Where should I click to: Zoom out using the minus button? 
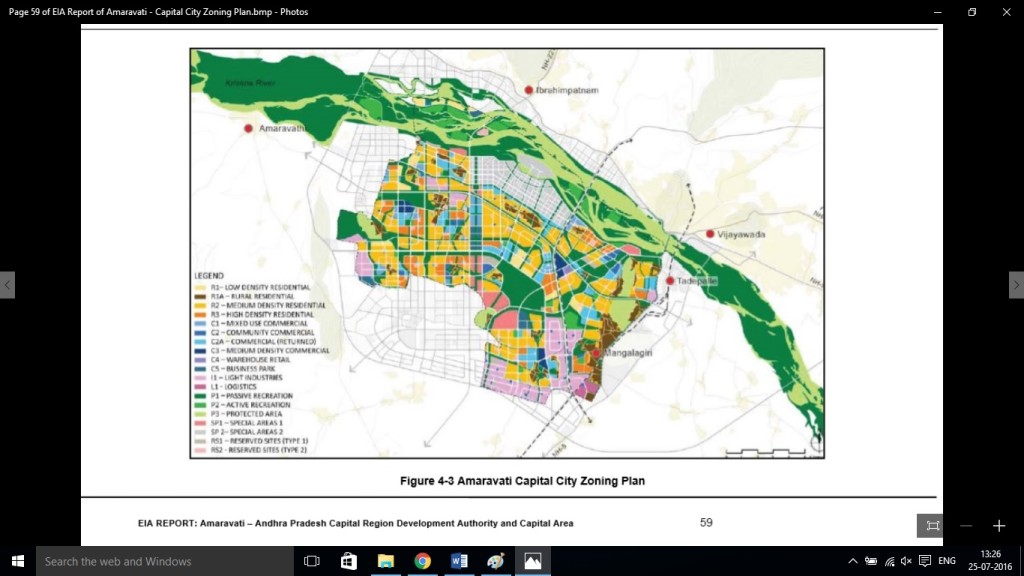[x=966, y=526]
